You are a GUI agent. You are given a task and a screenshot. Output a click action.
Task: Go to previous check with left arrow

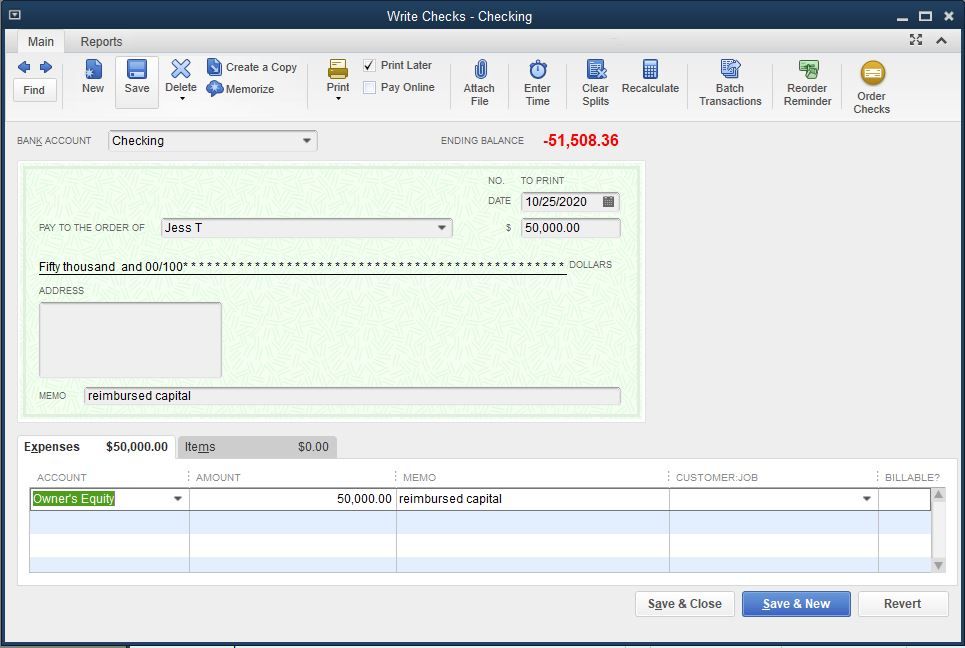(24, 67)
